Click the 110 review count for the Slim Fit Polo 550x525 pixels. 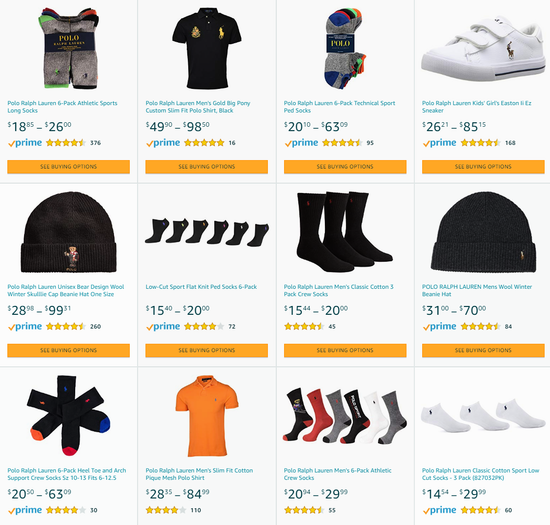196,510
